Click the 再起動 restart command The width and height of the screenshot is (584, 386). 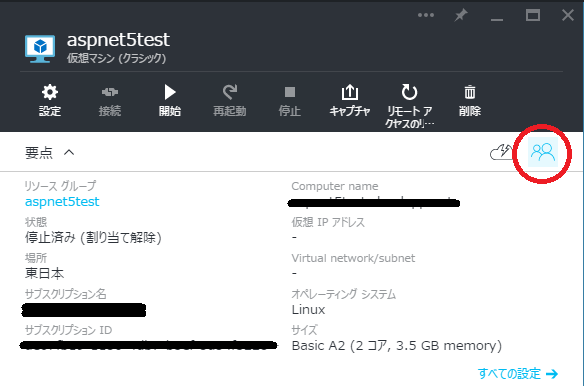230,101
